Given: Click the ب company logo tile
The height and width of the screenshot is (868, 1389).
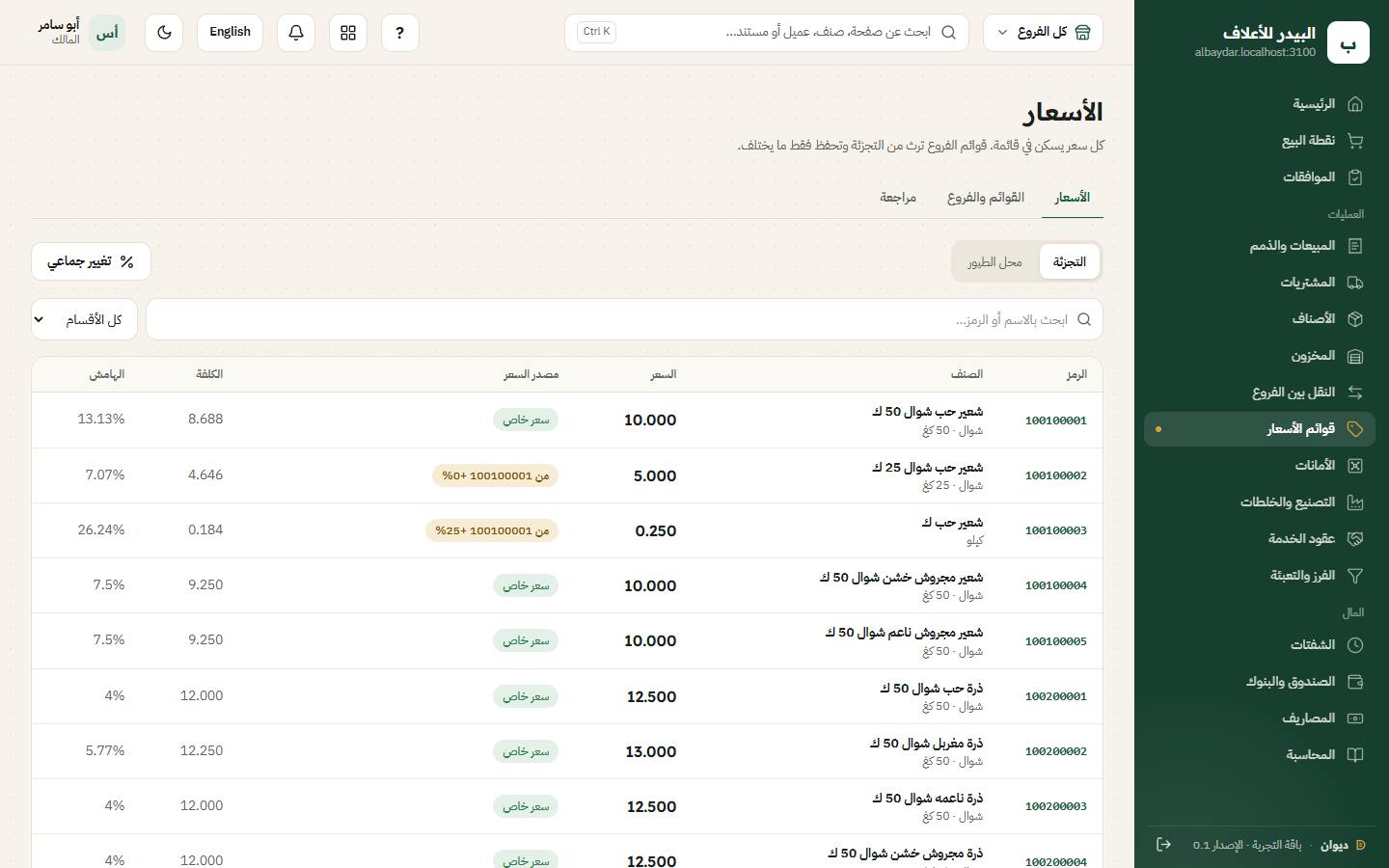Looking at the screenshot, I should tap(1348, 42).
